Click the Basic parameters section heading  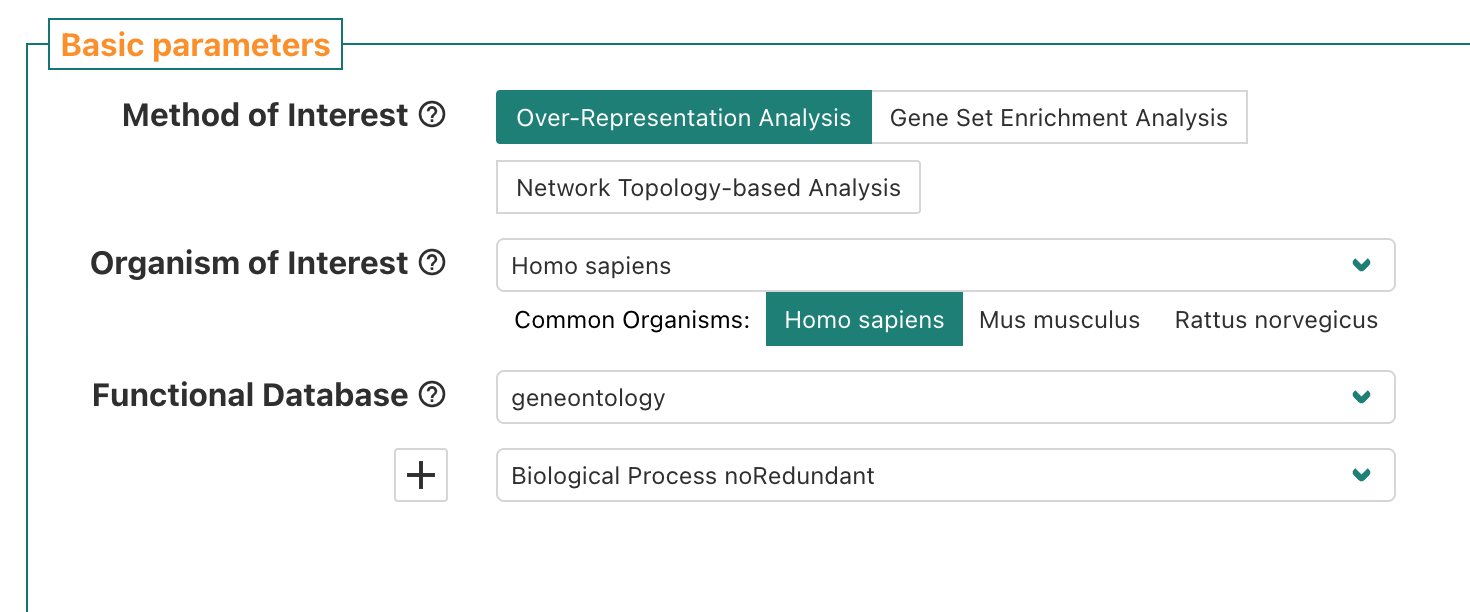(x=196, y=45)
